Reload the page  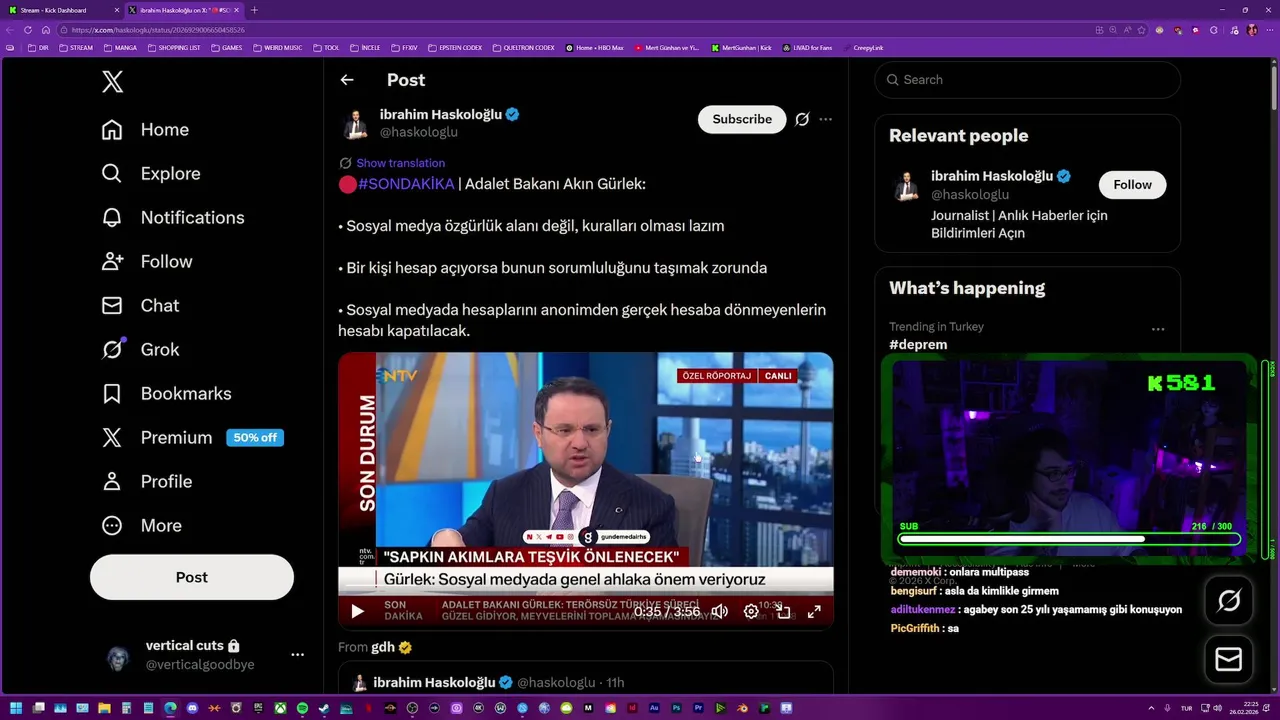coord(28,30)
